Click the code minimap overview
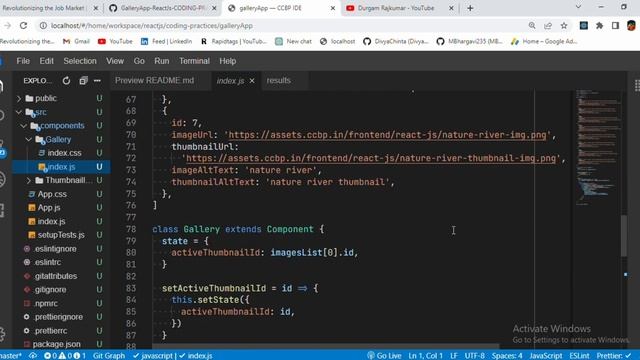Viewport: 640px width, 360px height. (x=597, y=147)
